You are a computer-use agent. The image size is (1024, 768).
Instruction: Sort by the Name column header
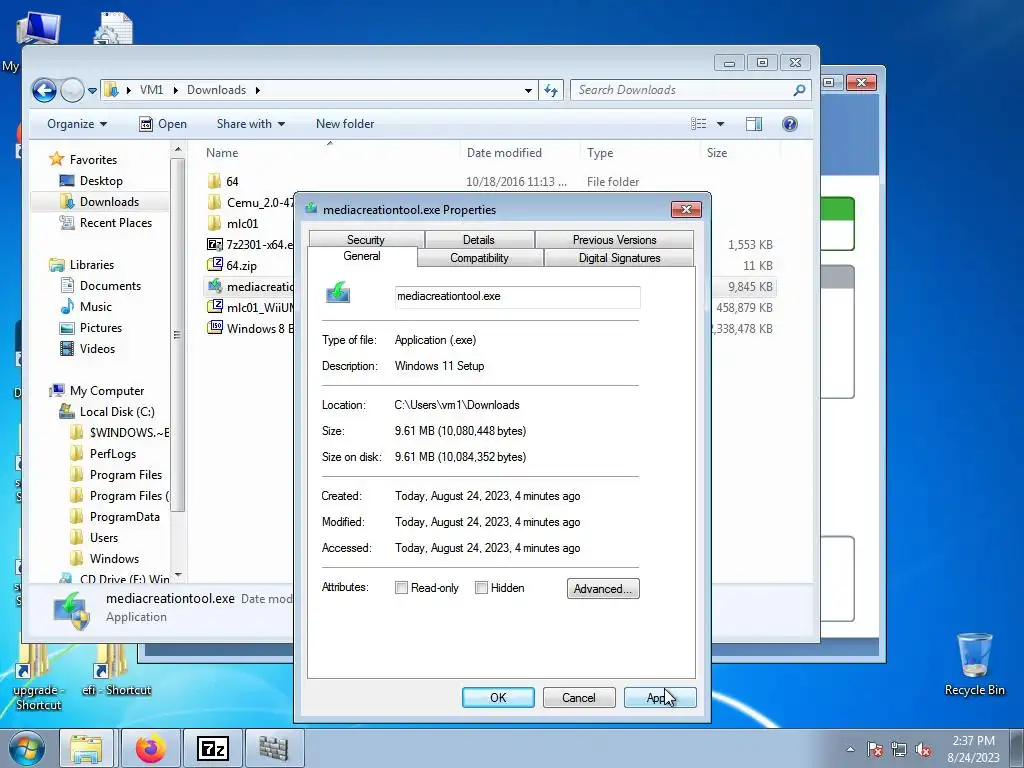222,153
